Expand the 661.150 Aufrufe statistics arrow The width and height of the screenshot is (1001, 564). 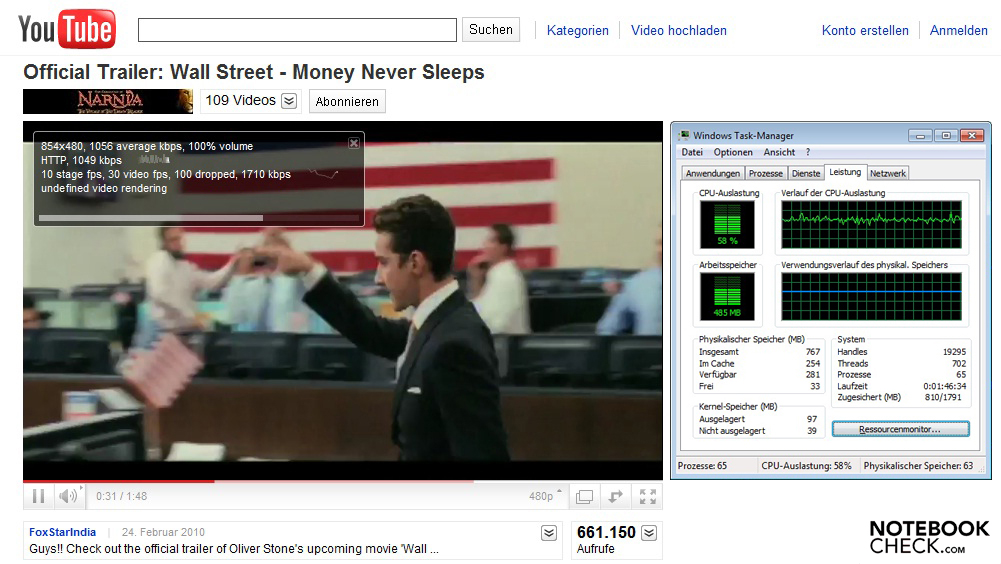pyautogui.click(x=649, y=533)
